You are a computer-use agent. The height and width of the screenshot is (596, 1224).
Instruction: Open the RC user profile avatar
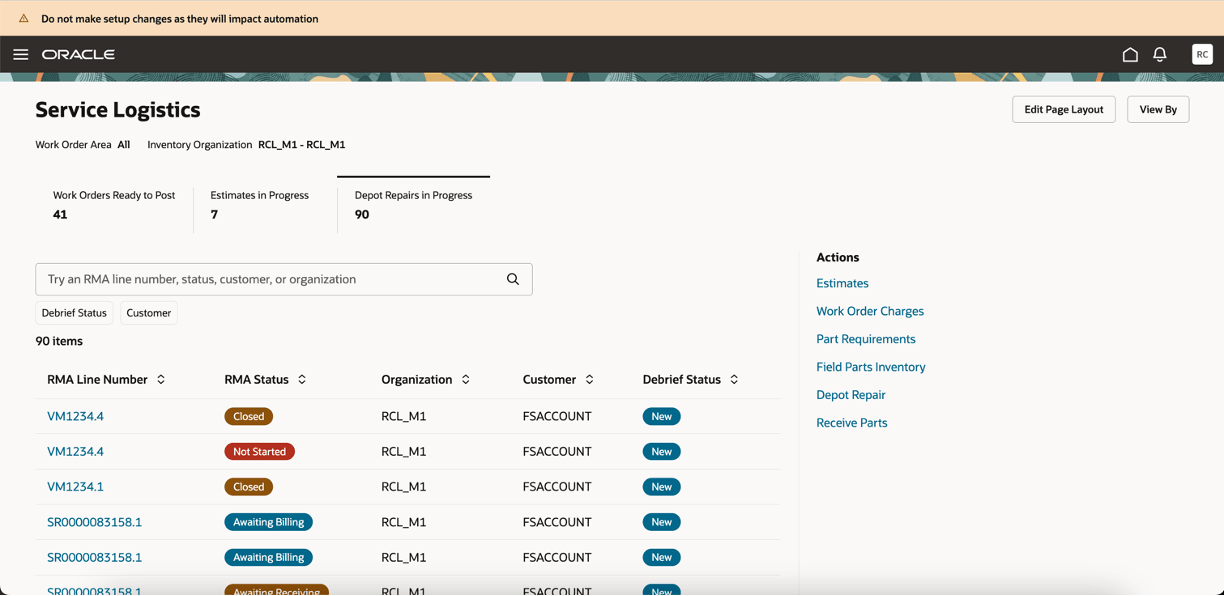(x=1202, y=55)
